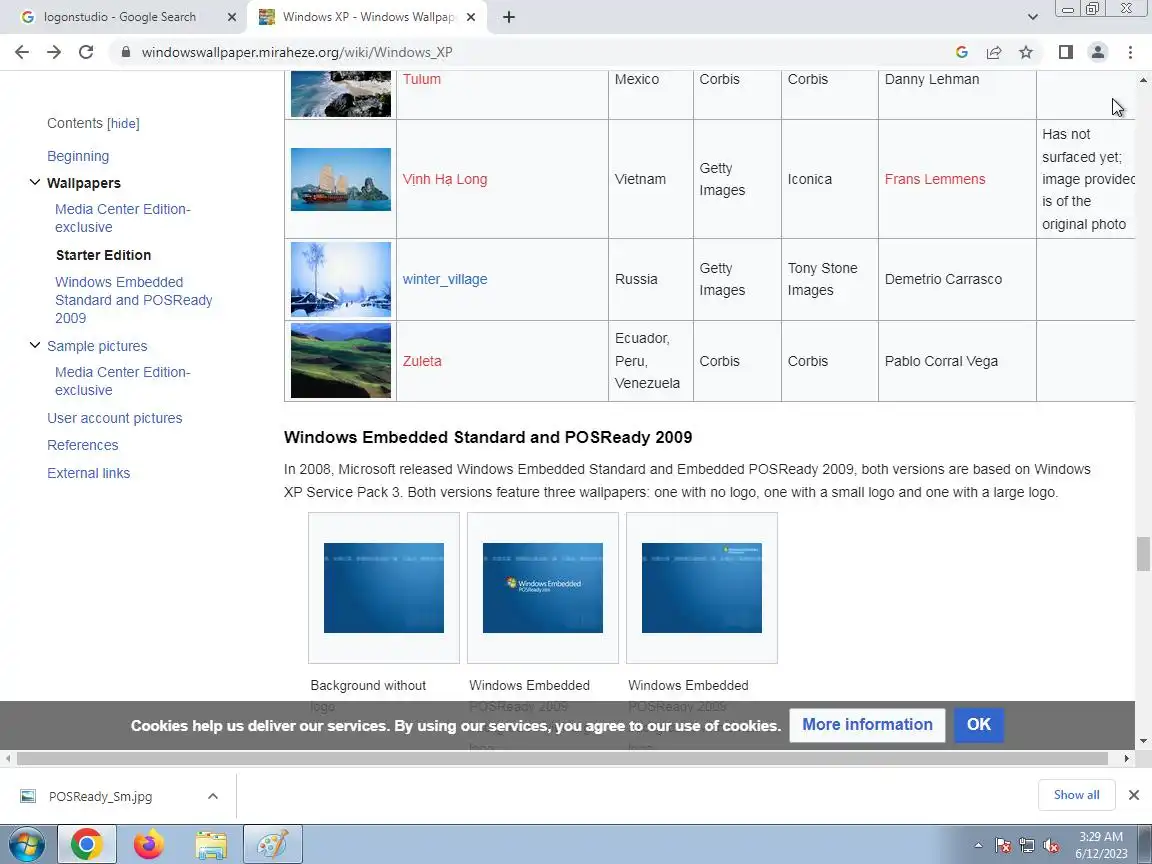Bookmark this page with the star
The width and height of the screenshot is (1152, 864).
(x=1026, y=52)
